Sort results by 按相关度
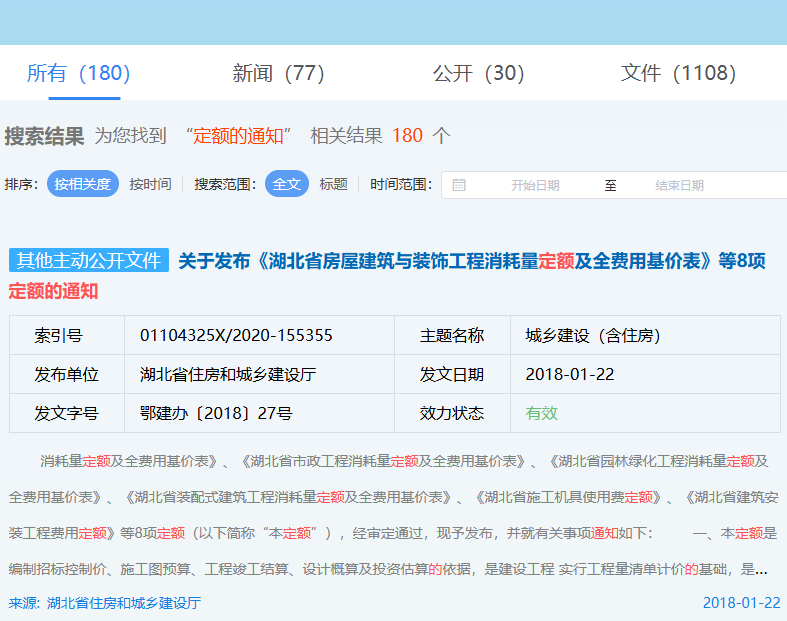787x621 pixels. click(x=83, y=184)
